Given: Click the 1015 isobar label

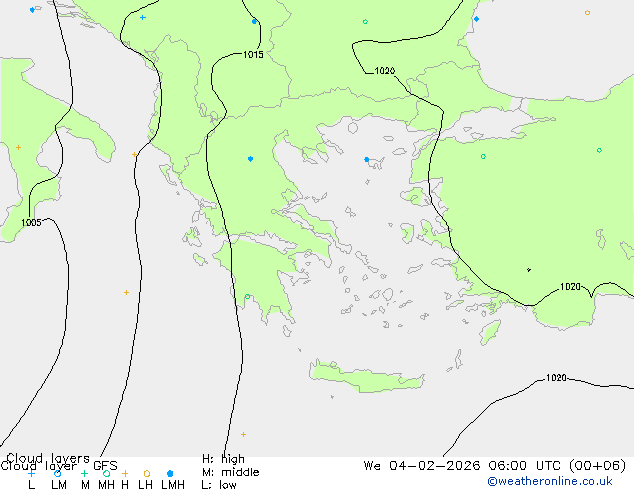Looking at the screenshot, I should point(253,54).
